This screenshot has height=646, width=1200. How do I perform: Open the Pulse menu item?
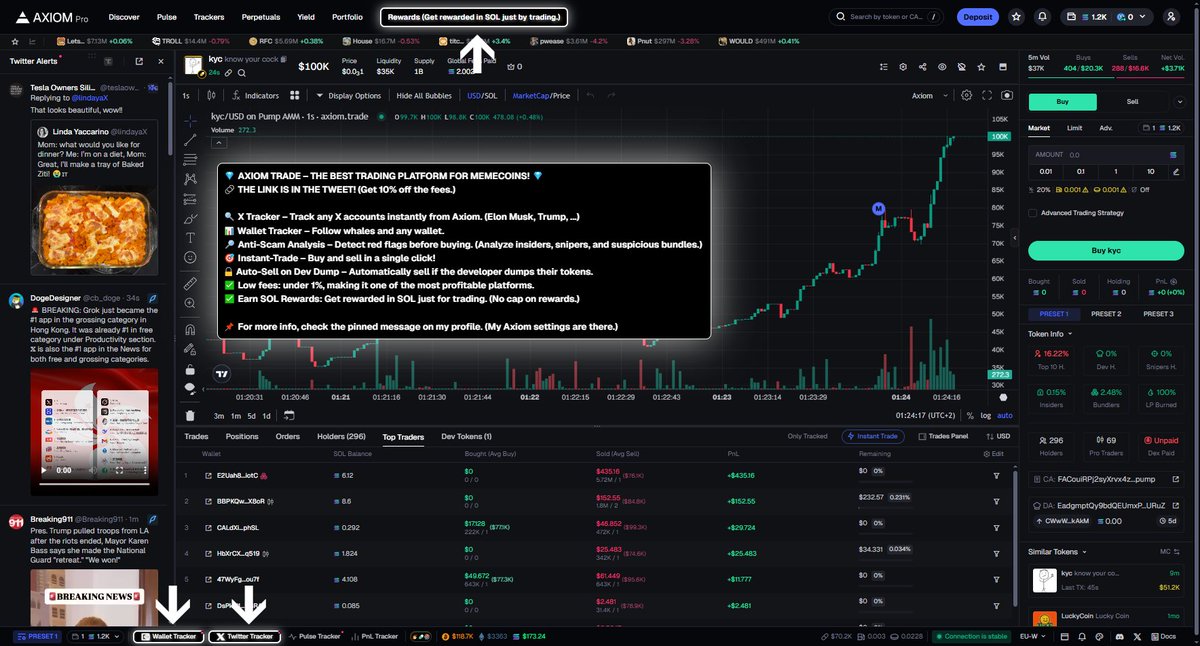pyautogui.click(x=167, y=17)
